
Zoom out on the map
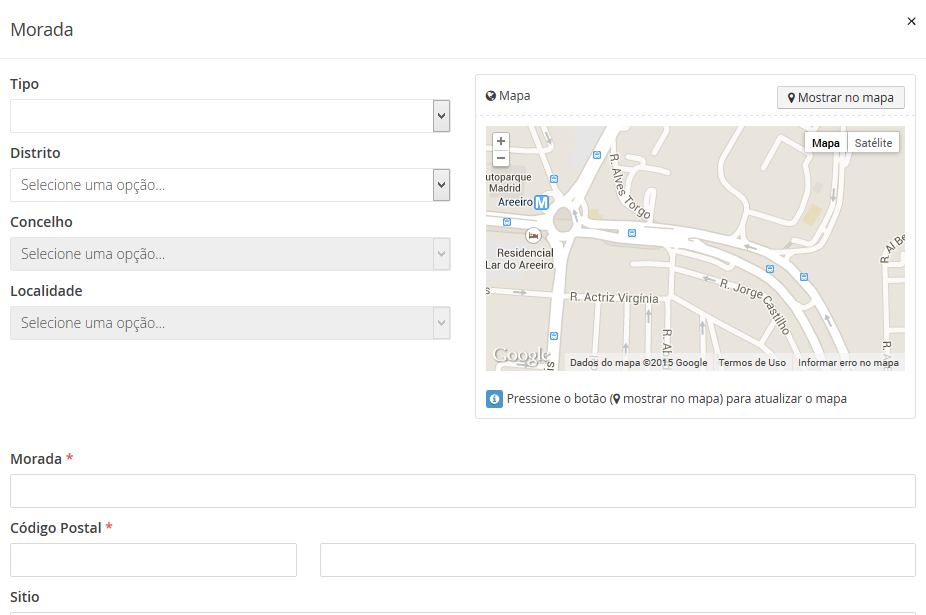point(501,158)
